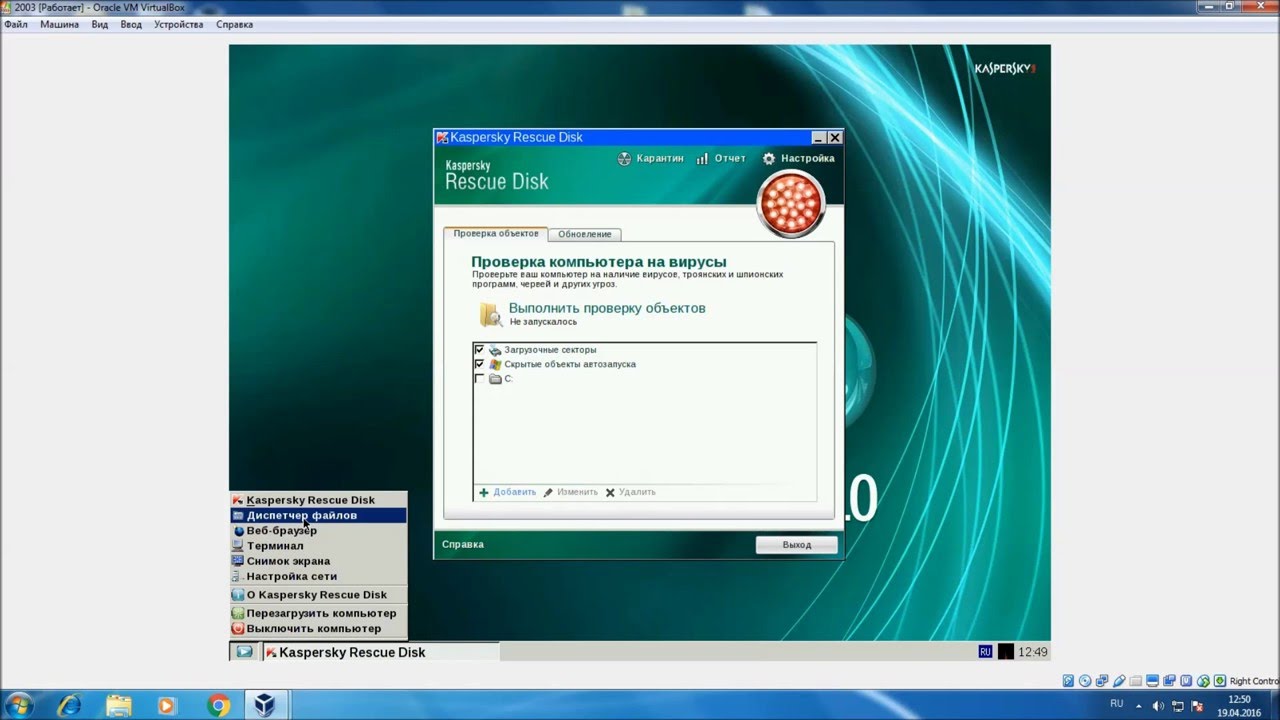Click the black tray applet beside guest clock
This screenshot has height=720, width=1280.
1006,652
